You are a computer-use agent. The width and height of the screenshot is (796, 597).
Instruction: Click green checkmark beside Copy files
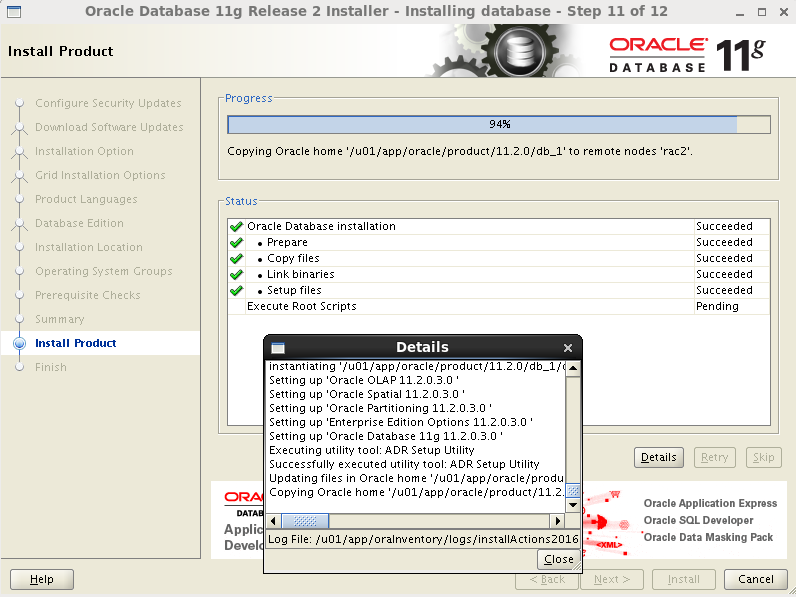click(x=236, y=258)
